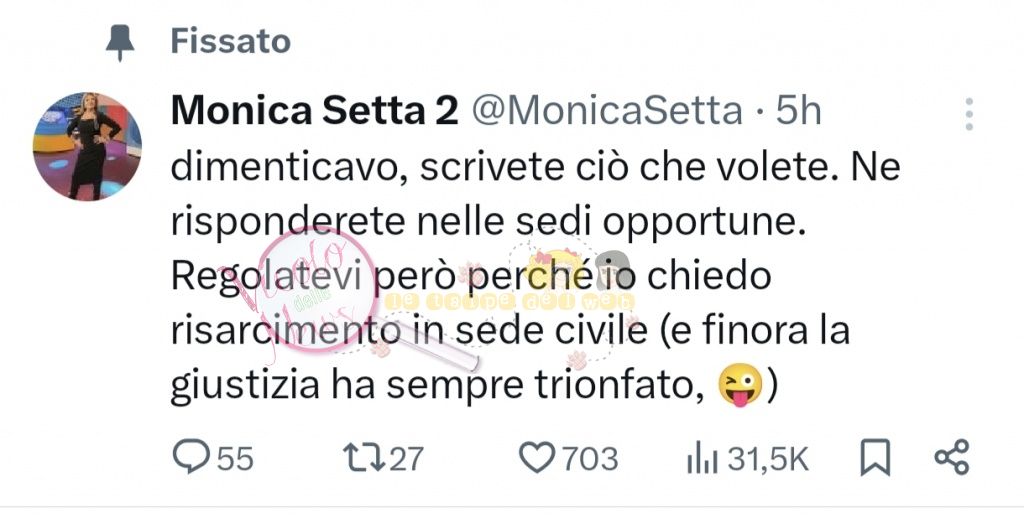Share the tweet via share icon
Image resolution: width=1024 pixels, height=518 pixels.
pyautogui.click(x=951, y=458)
